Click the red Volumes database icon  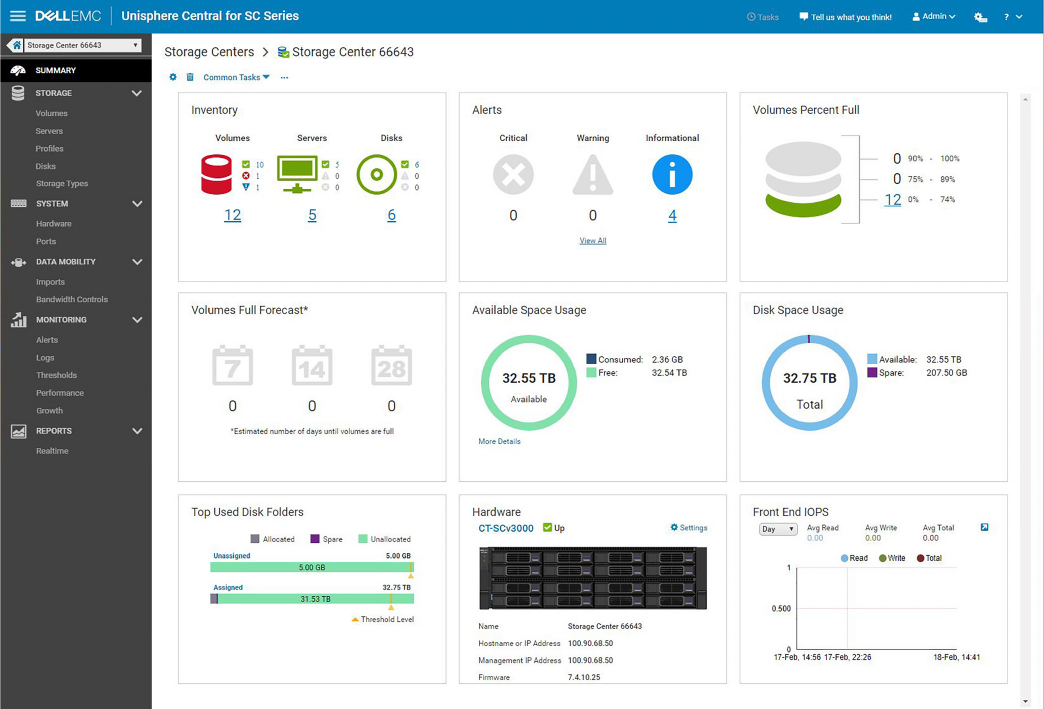click(x=216, y=175)
